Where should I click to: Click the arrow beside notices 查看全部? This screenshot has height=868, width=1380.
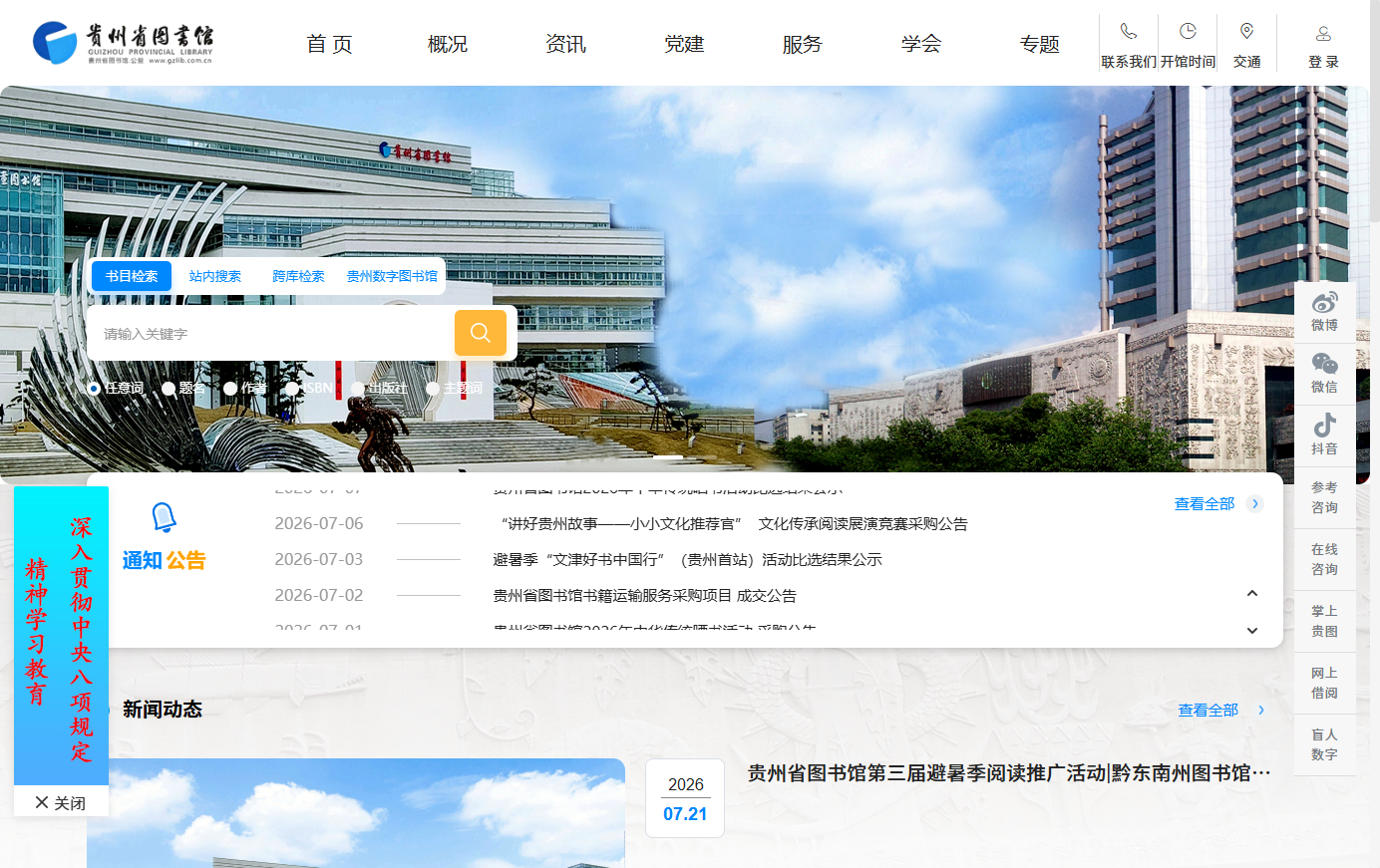(x=1255, y=503)
